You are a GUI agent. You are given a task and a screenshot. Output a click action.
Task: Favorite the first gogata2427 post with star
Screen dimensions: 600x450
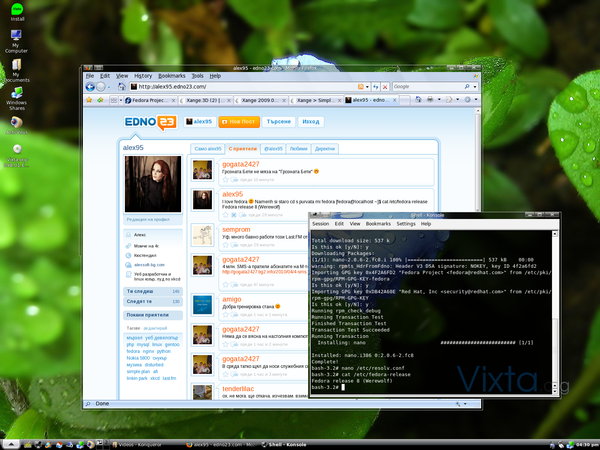[225, 180]
